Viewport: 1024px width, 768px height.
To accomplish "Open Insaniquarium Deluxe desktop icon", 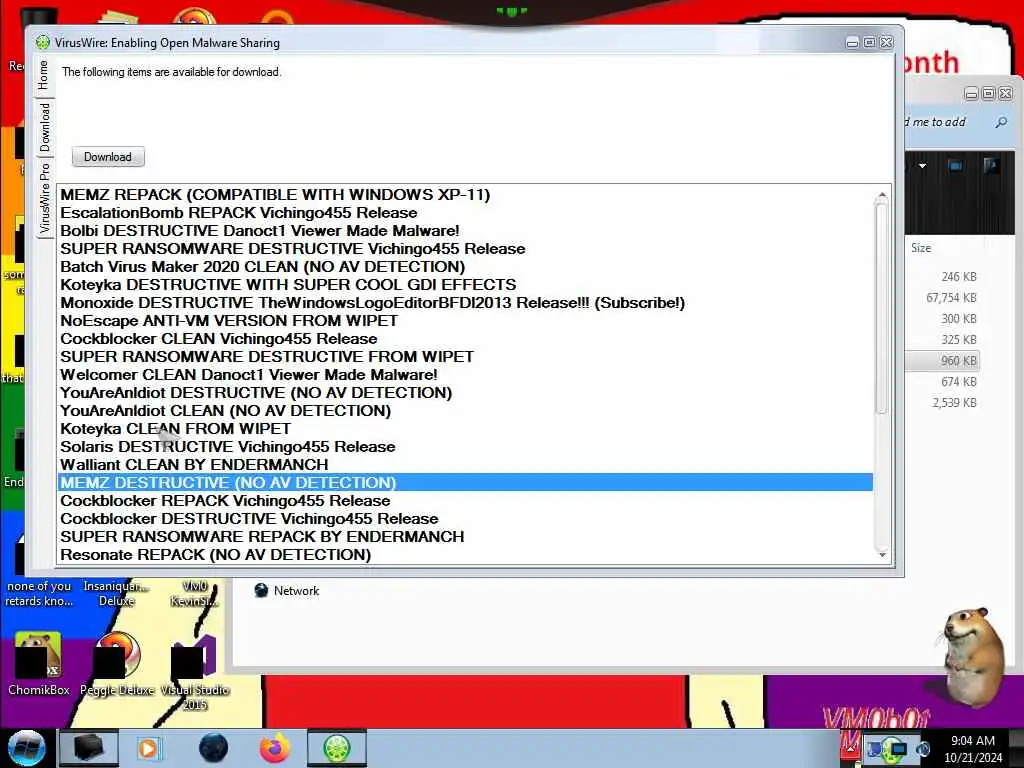I will [116, 593].
